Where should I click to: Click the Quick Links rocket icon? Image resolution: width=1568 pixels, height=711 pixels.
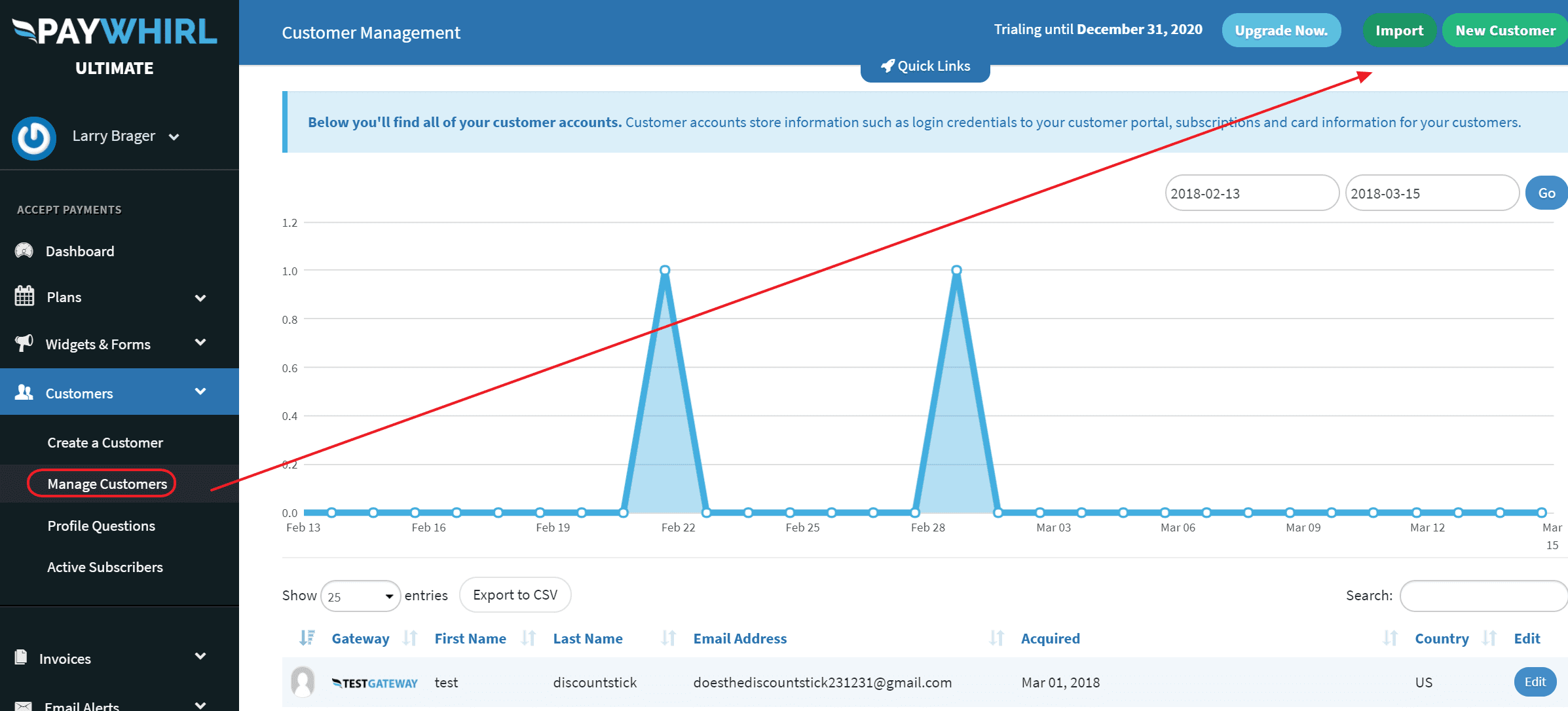[888, 66]
